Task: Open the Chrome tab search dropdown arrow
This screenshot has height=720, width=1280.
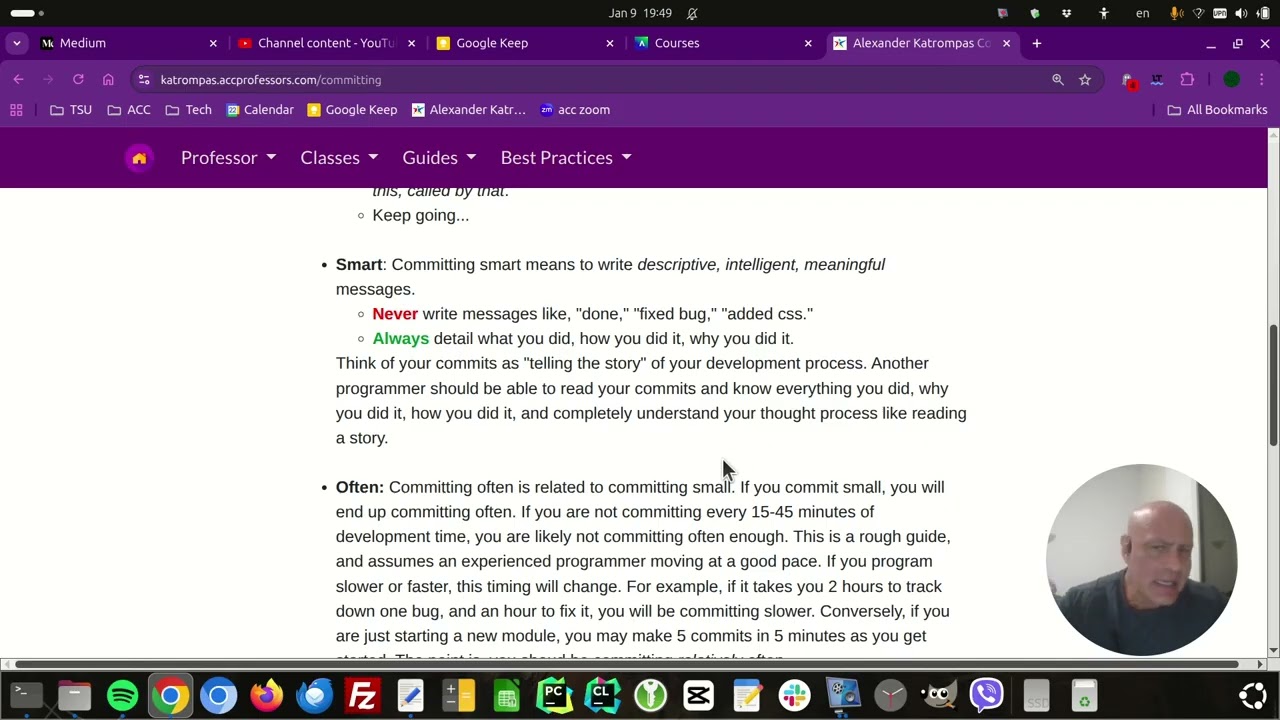Action: pos(17,43)
